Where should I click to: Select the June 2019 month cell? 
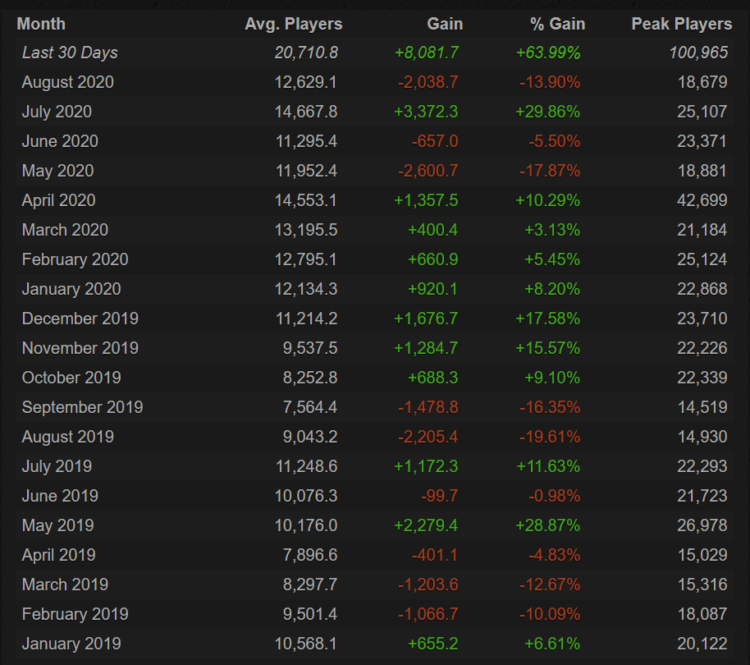[x=60, y=496]
